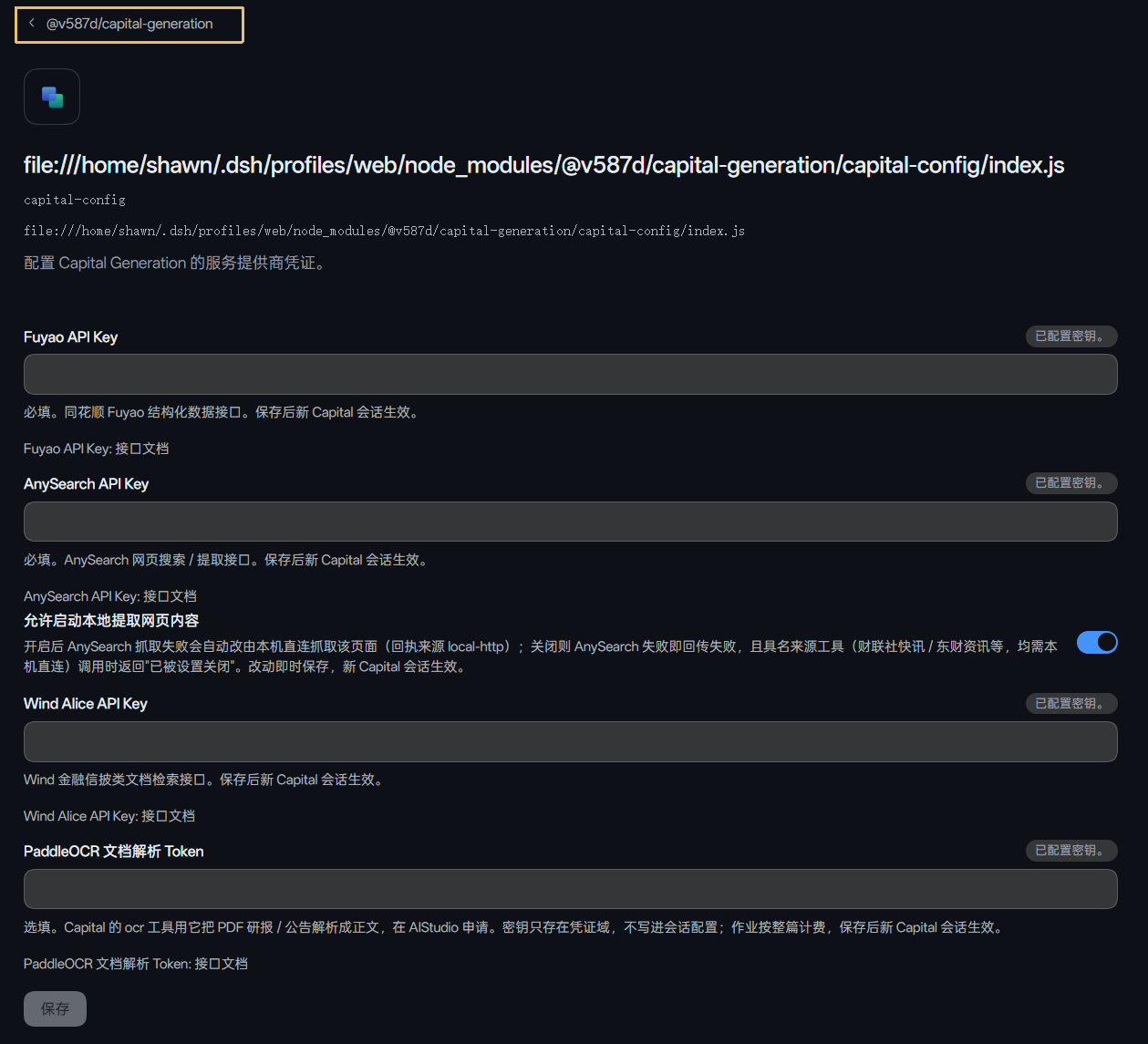Focus the Fuyao API Key input field
Screen dimensions: 1148x1044
(x=570, y=374)
